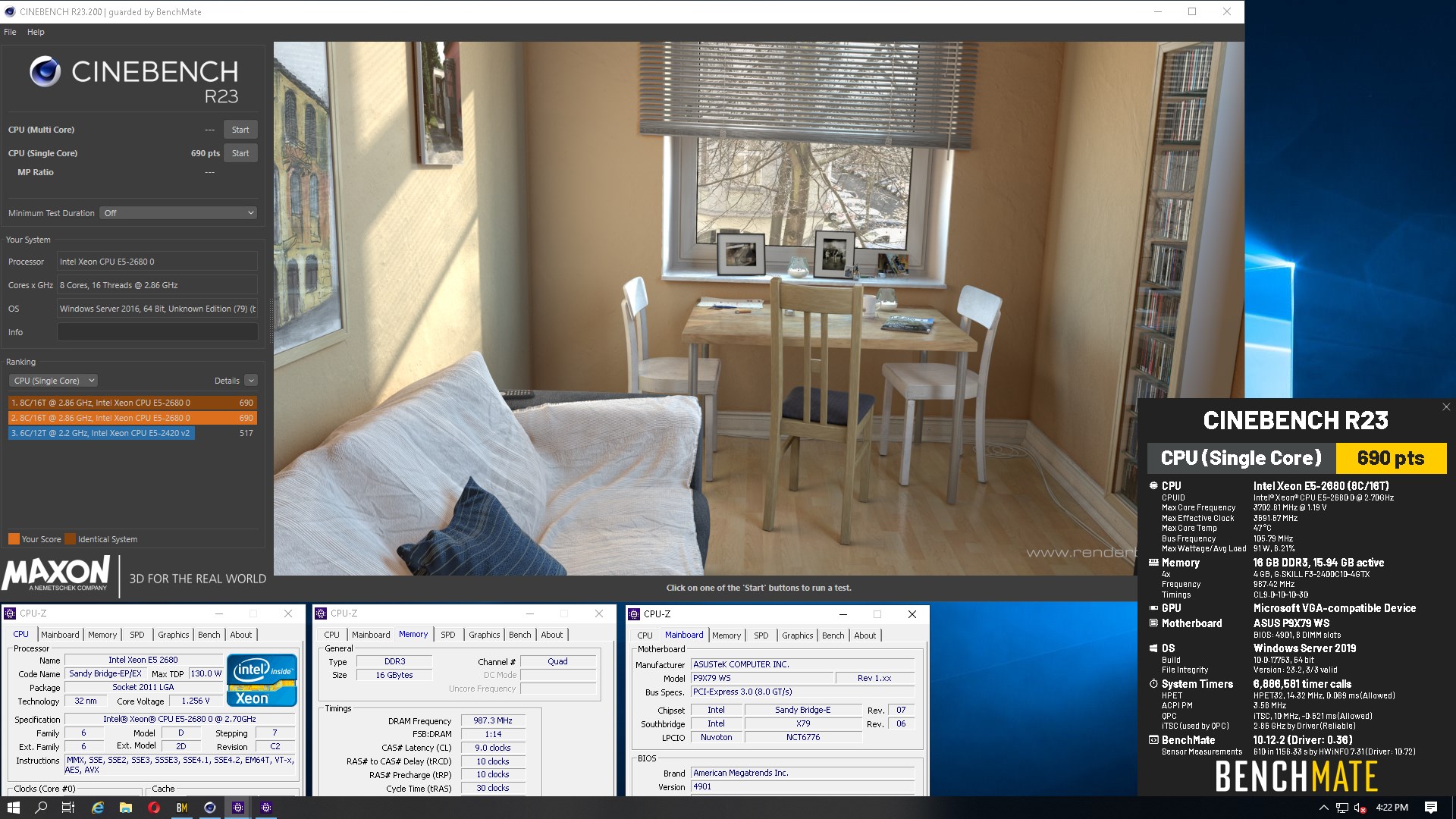Click the Core Voltage value 1.256 V
The width and height of the screenshot is (1456, 819).
(196, 701)
